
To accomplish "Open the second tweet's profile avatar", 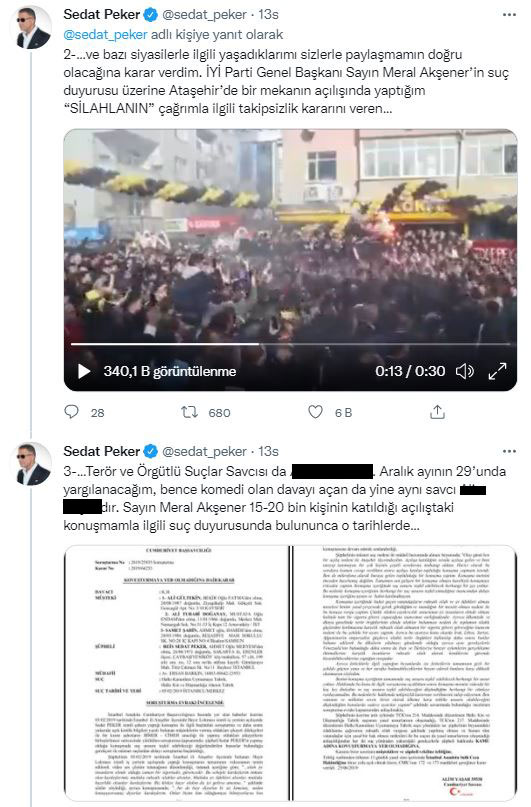I will pyautogui.click(x=31, y=464).
